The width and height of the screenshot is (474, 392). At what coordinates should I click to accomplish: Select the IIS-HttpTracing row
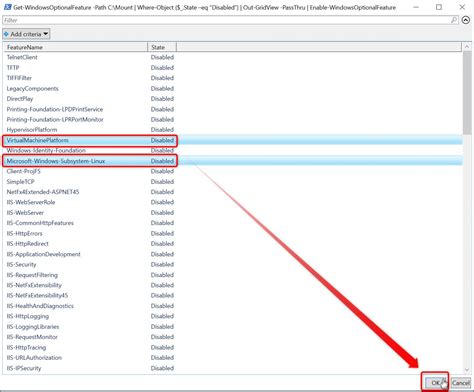233,347
